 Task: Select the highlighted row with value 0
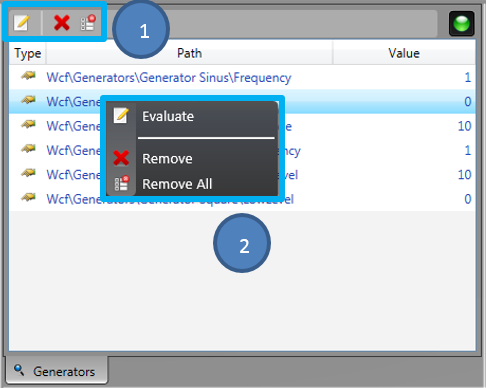tap(242, 102)
